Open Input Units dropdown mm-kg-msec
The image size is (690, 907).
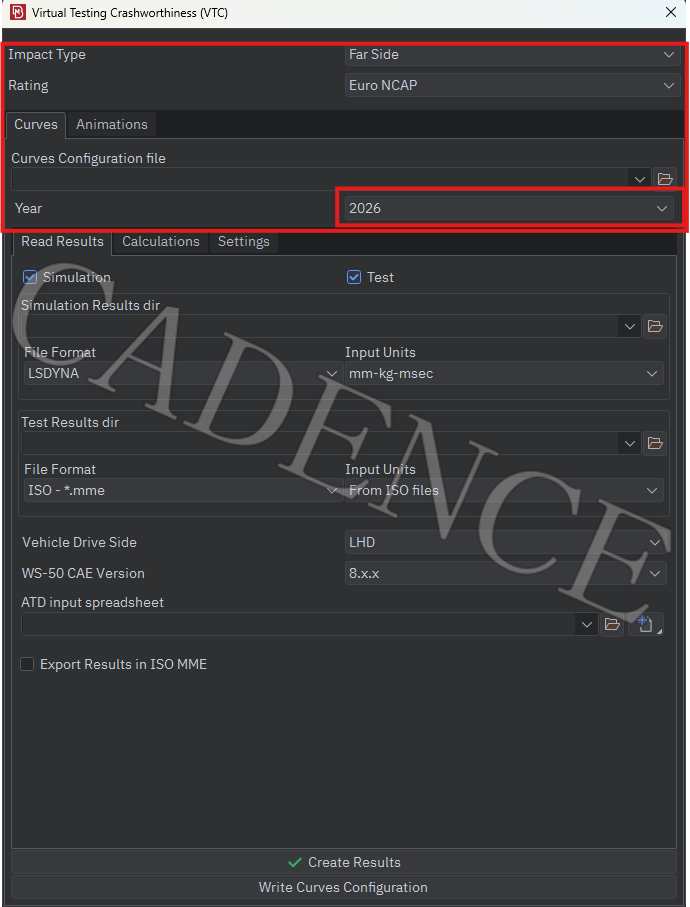point(504,374)
